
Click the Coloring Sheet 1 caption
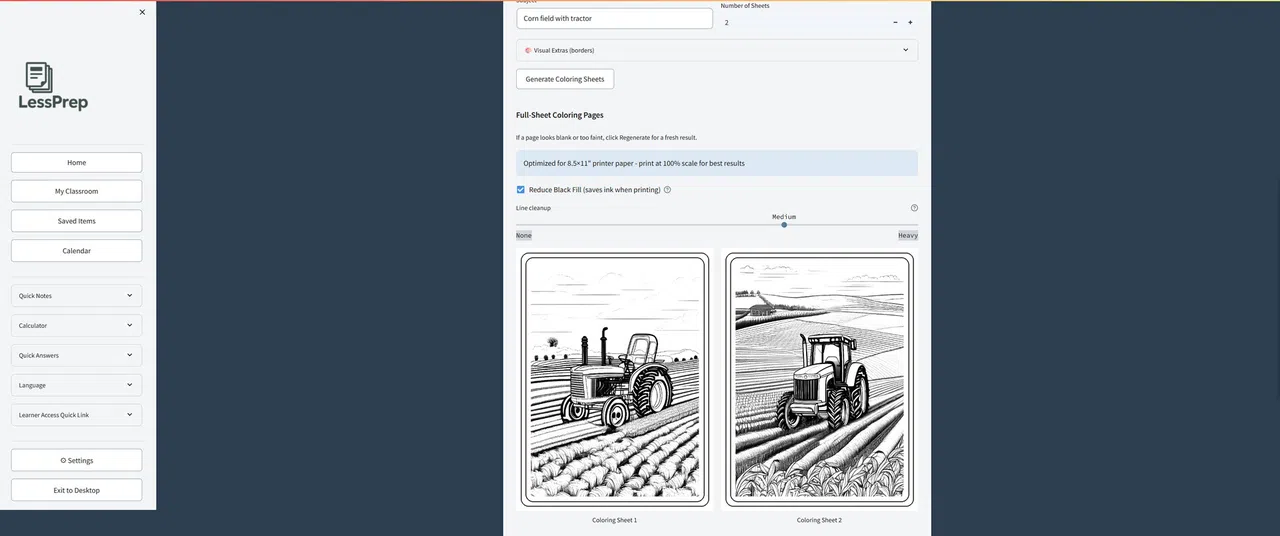[x=614, y=520]
